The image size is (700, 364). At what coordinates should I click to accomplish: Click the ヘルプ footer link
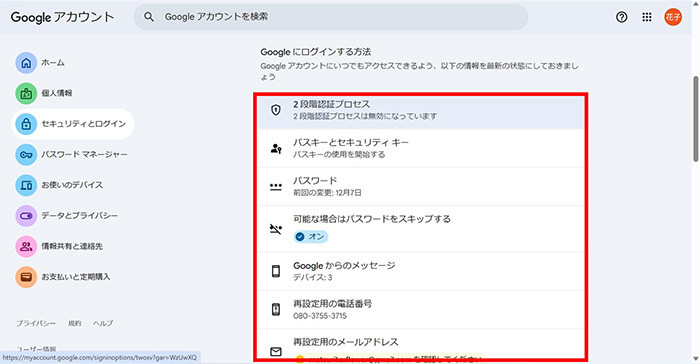point(103,323)
